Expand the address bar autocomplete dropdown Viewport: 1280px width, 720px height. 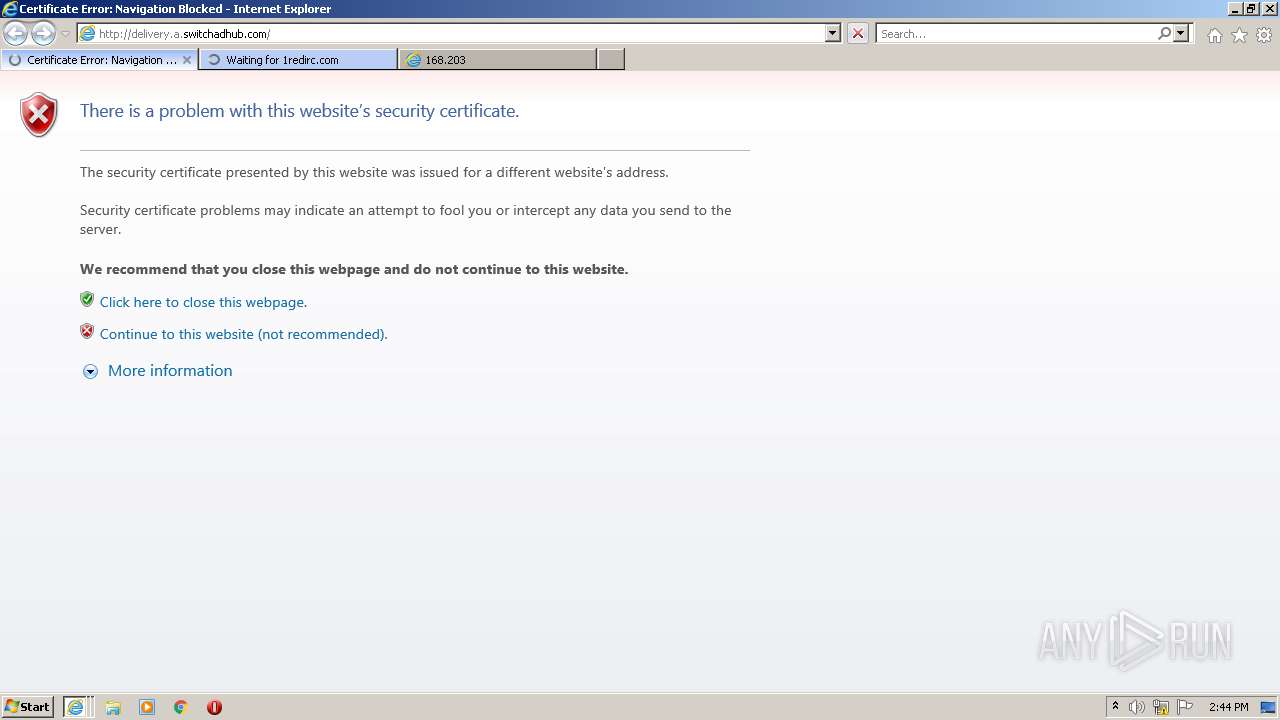pos(833,33)
